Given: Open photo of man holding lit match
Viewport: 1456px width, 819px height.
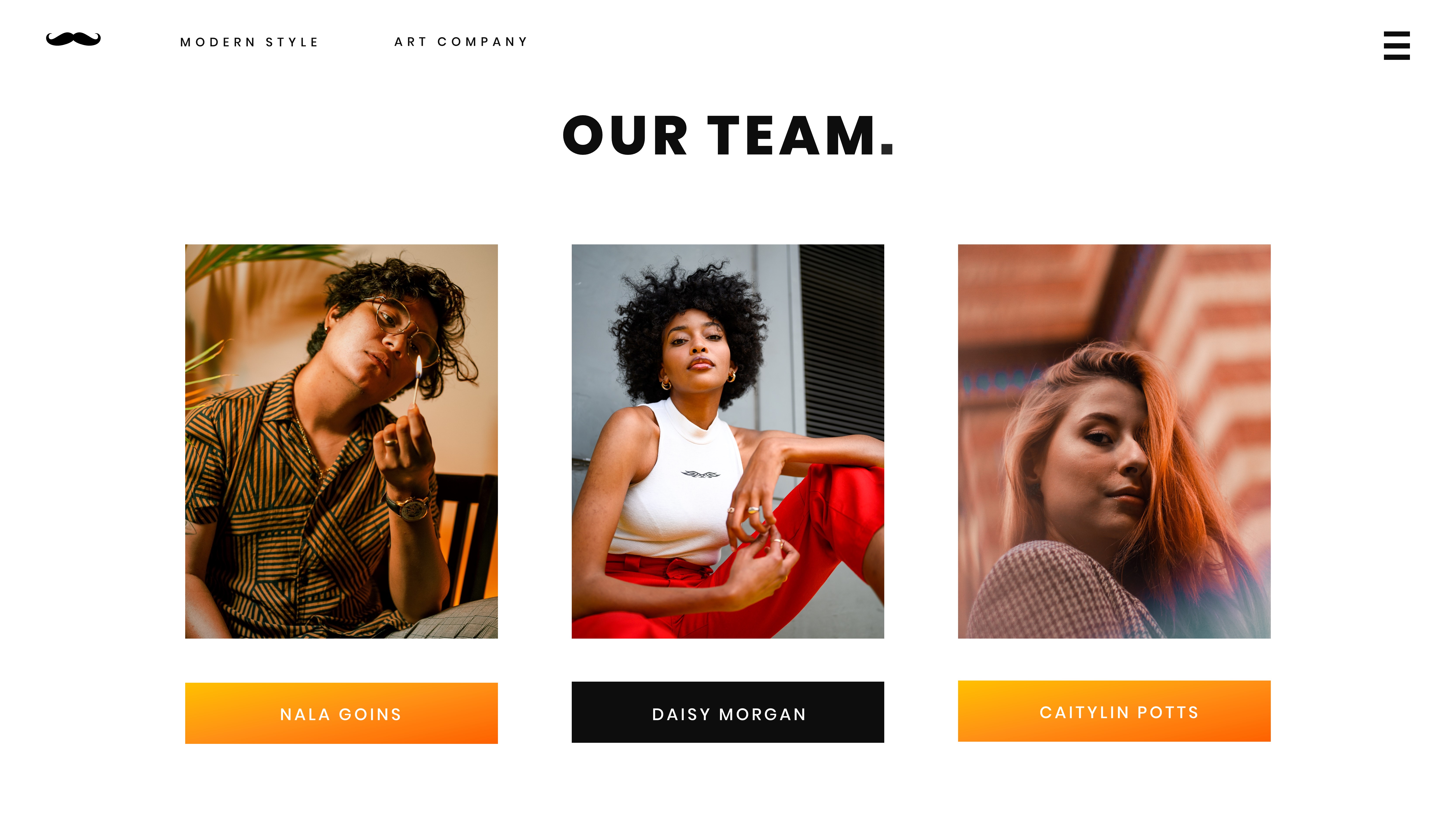Looking at the screenshot, I should (x=341, y=441).
